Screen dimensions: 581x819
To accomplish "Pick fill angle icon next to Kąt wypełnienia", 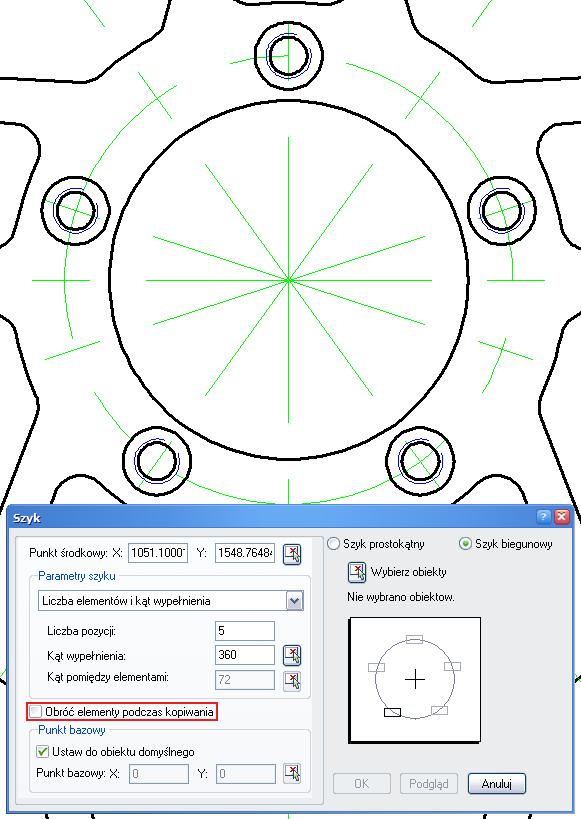I will tap(292, 655).
